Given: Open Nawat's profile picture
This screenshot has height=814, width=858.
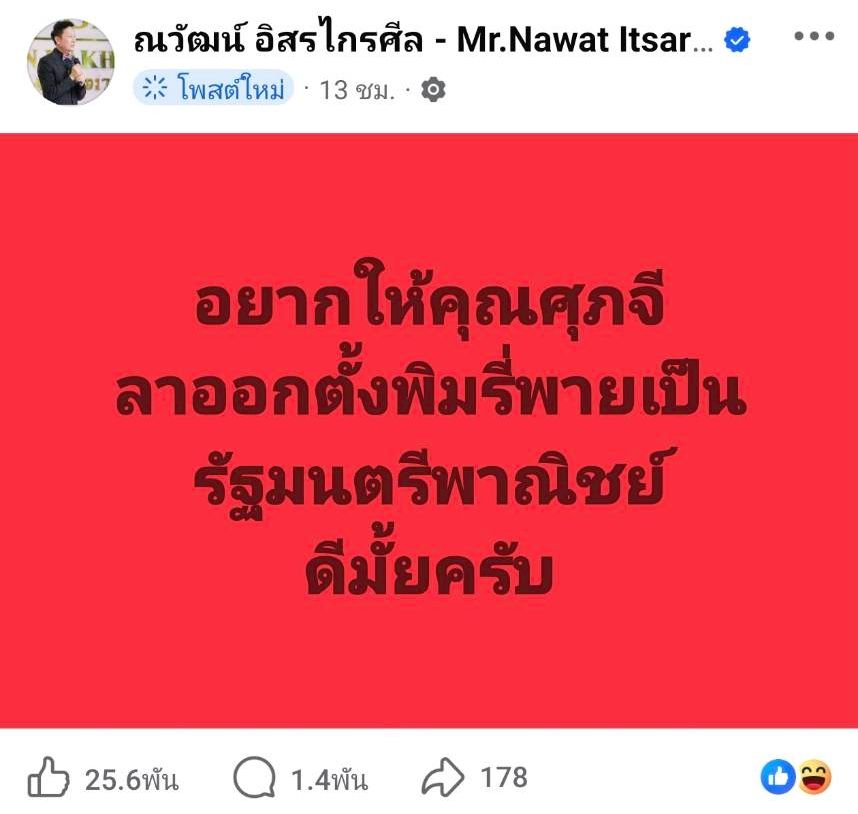Looking at the screenshot, I should (71, 62).
